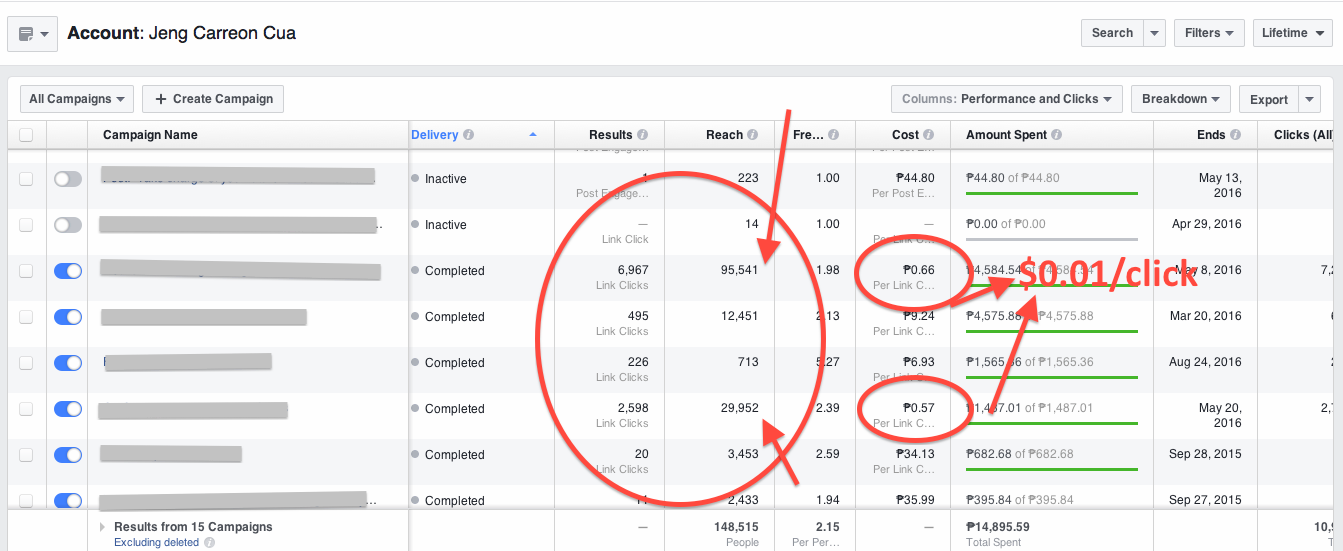Sort by the Reach column header

tap(724, 135)
